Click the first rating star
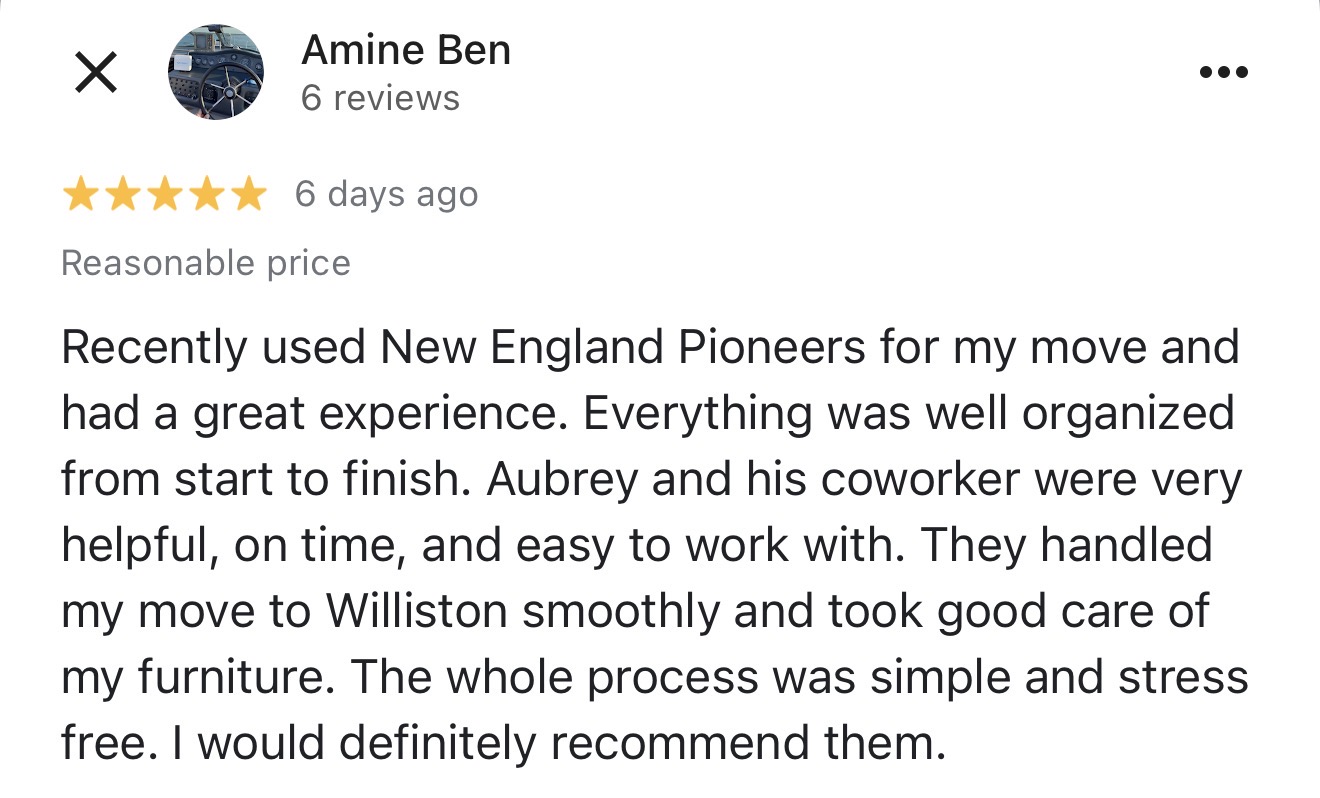This screenshot has height=798, width=1320. 79,195
